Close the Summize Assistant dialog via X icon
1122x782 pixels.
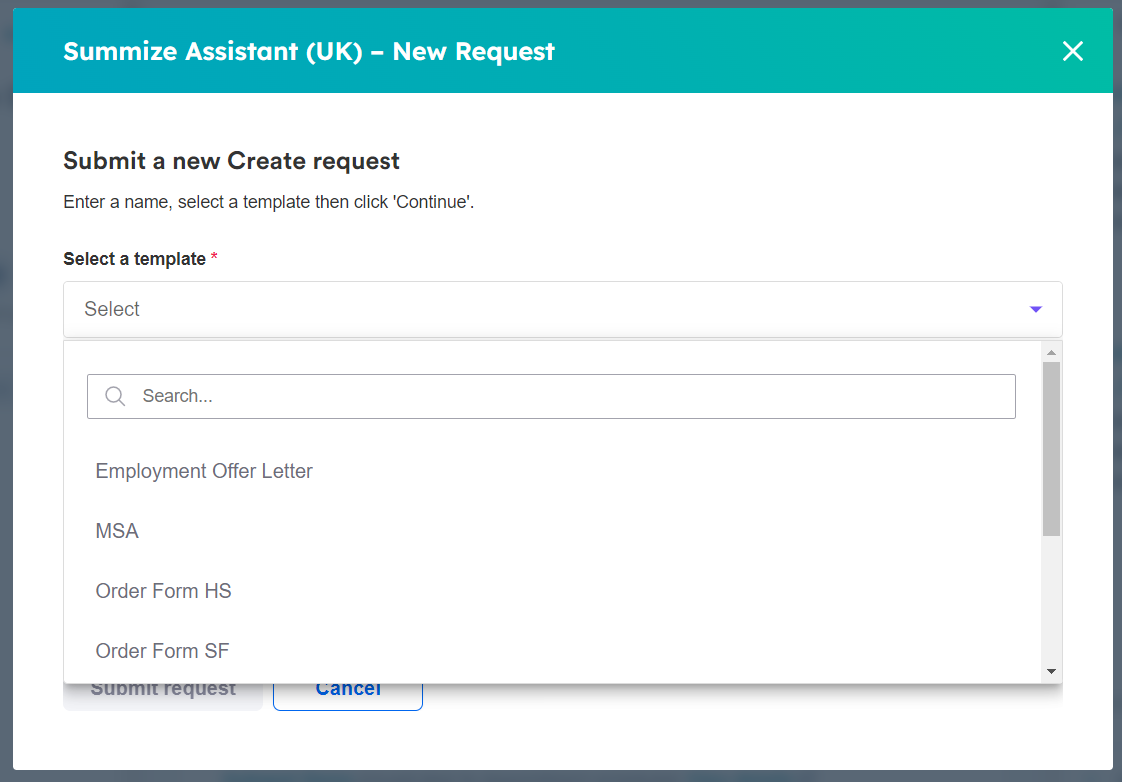[x=1073, y=50]
